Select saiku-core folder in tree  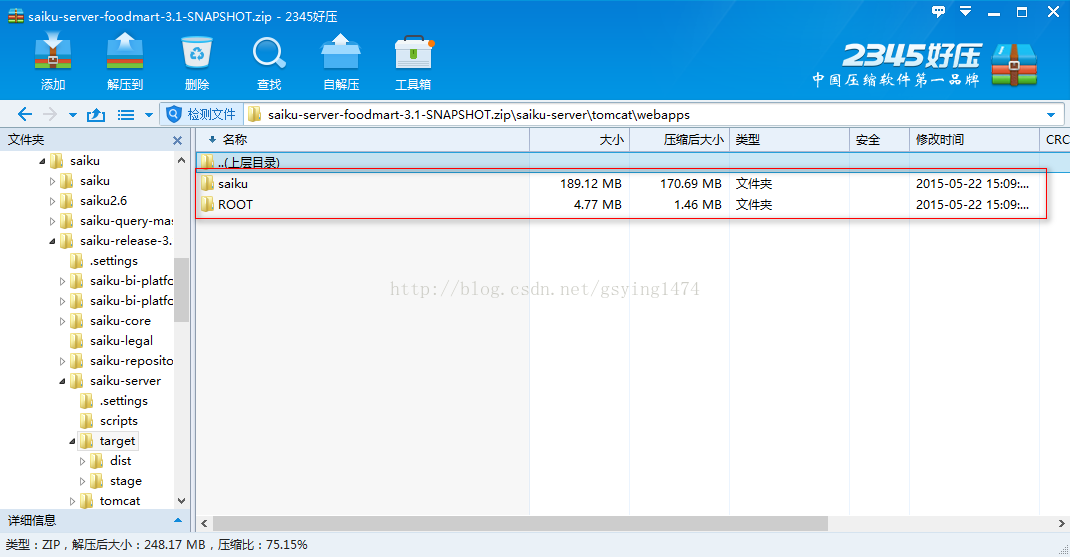tap(120, 321)
